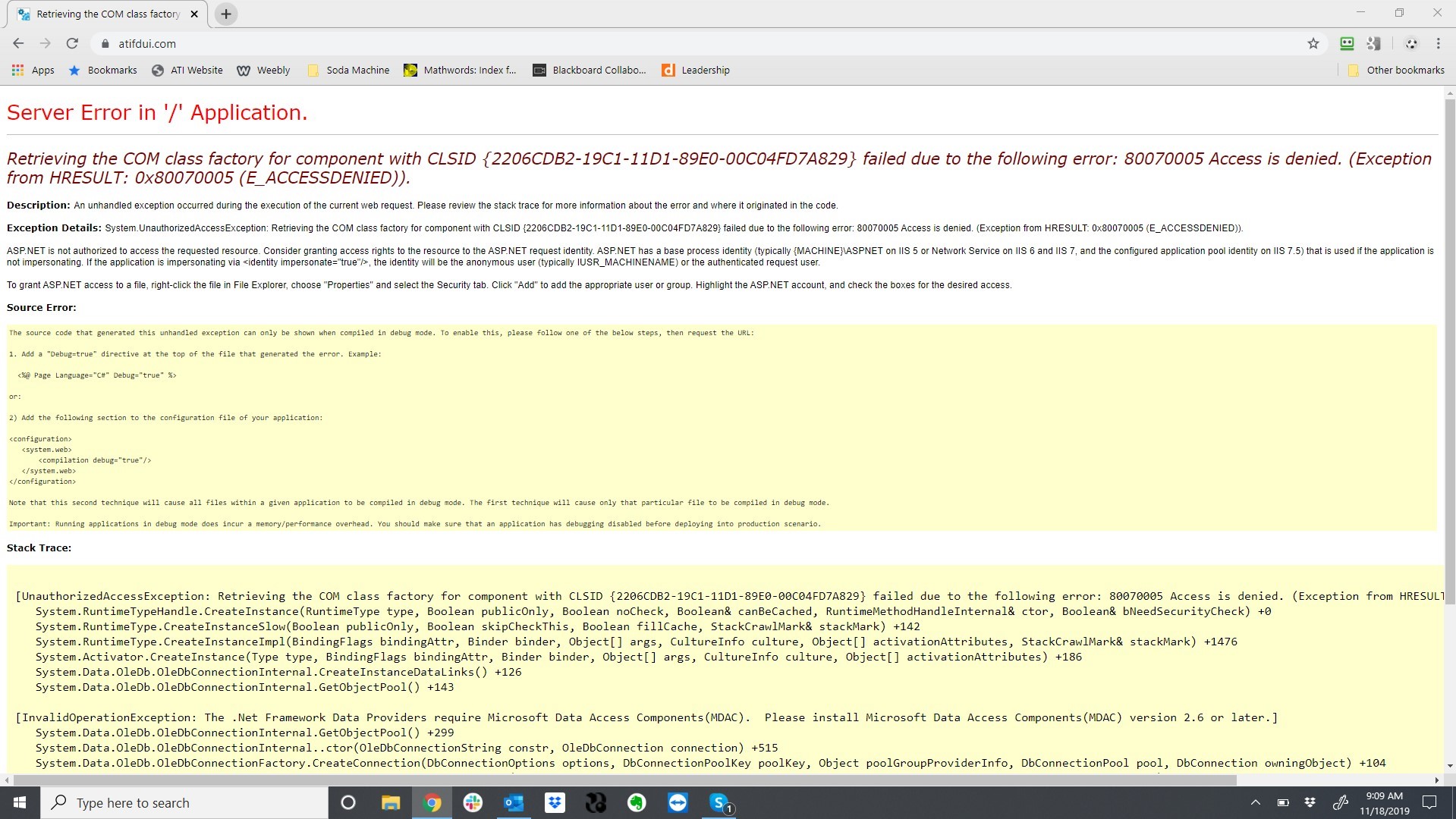Image resolution: width=1456 pixels, height=819 pixels.
Task: Expand the Soda Machine bookmark folder
Action: [x=348, y=70]
